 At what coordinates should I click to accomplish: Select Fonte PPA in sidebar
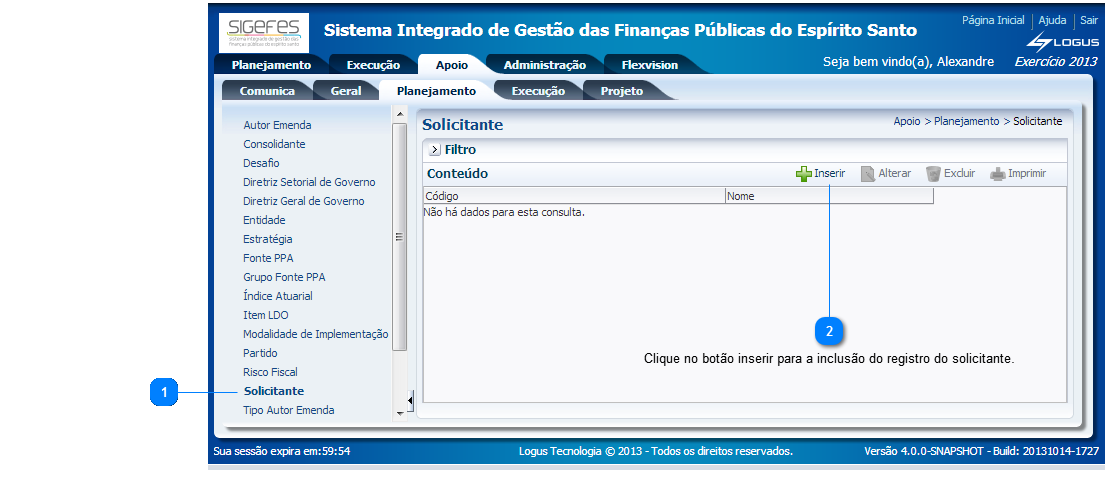[268, 258]
